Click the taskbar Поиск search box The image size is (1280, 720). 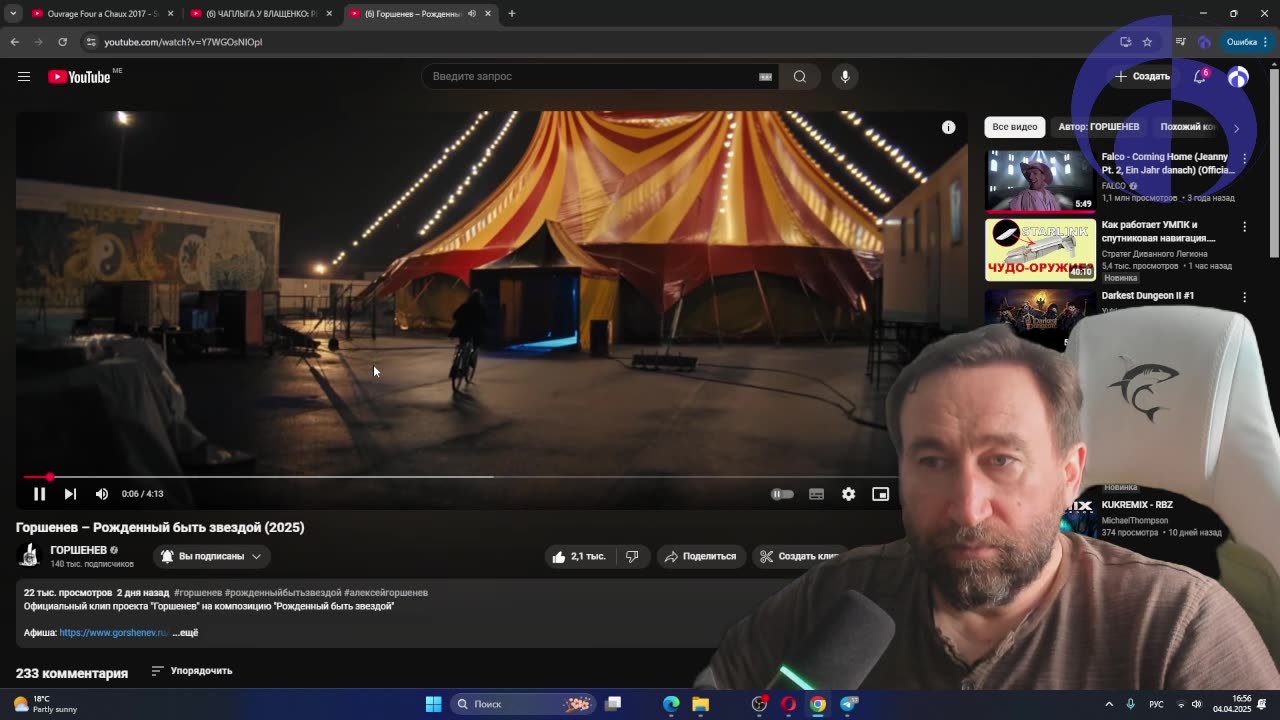click(522, 704)
